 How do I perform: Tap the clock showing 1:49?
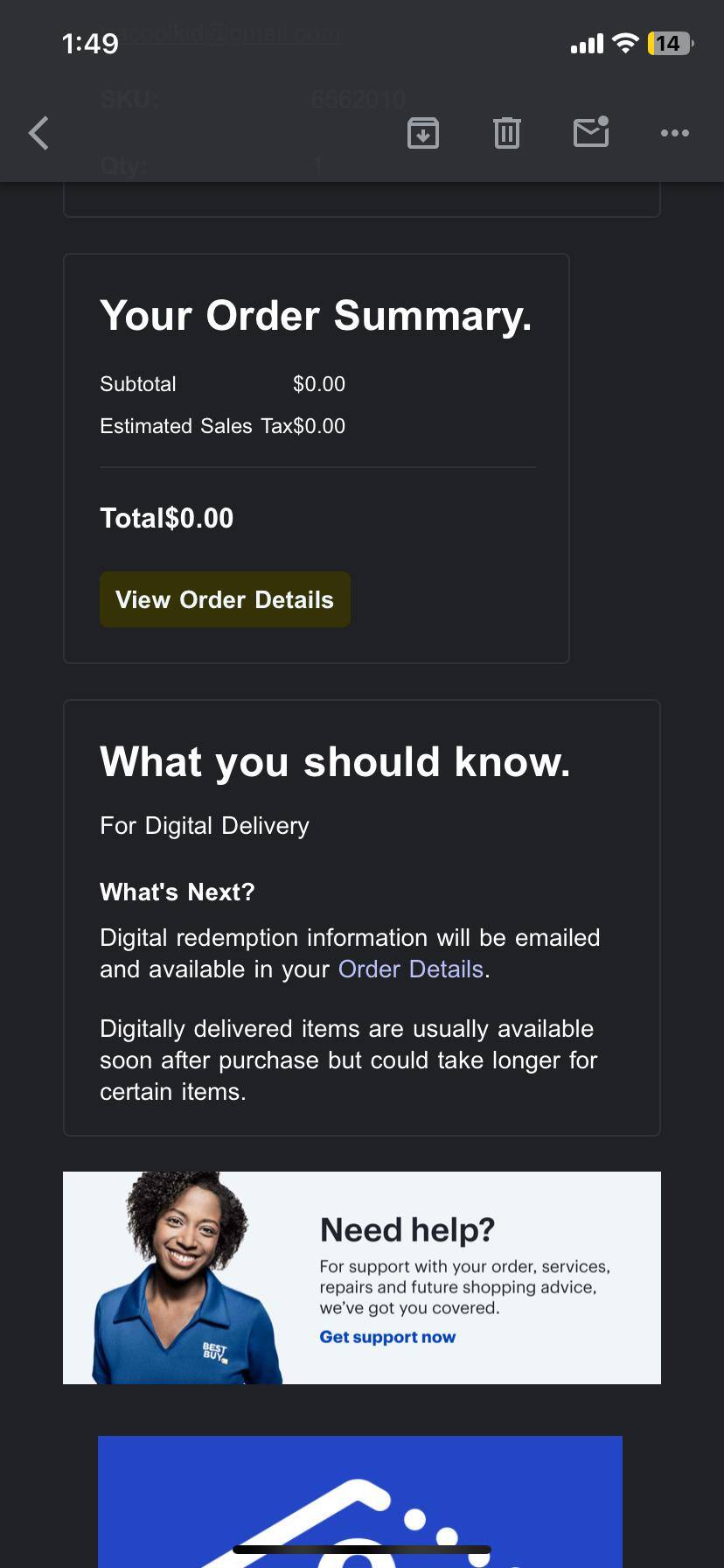[90, 43]
